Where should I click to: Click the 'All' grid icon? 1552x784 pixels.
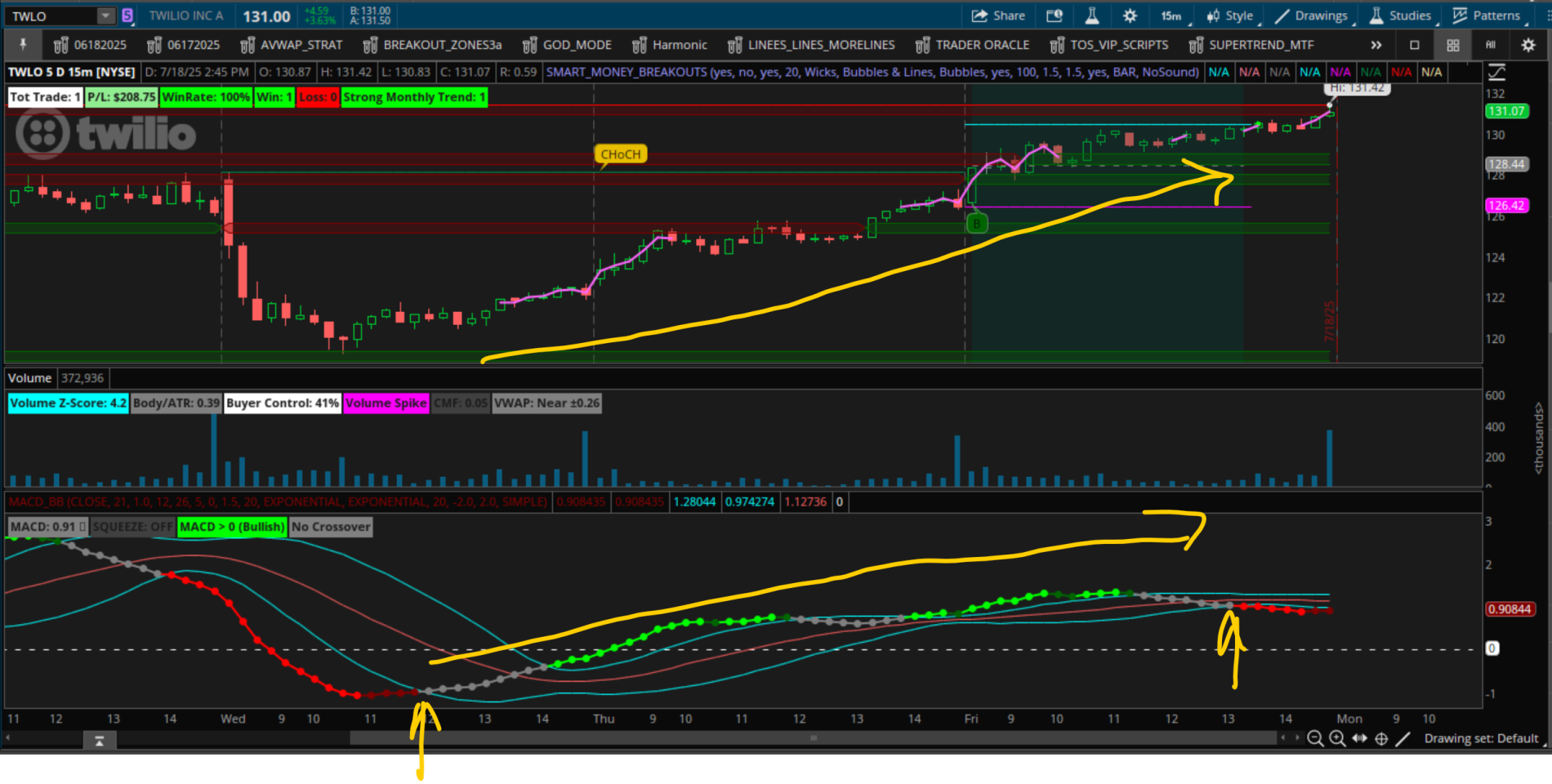[x=1491, y=45]
